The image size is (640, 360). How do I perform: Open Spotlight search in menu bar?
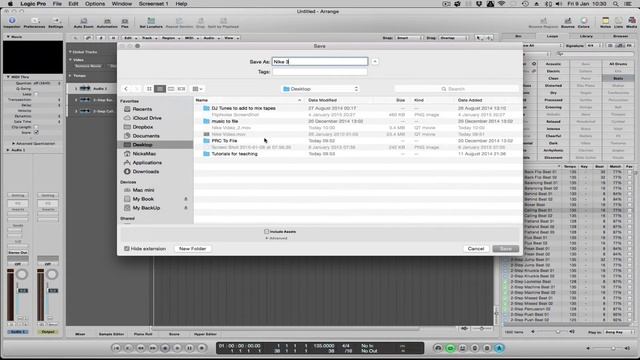click(616, 4)
